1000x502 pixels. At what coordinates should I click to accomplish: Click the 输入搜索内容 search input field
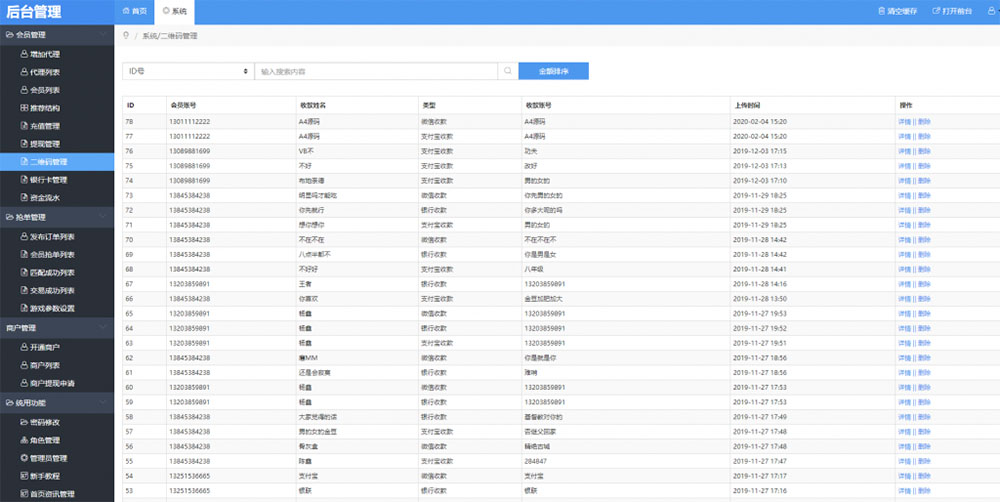coord(376,71)
